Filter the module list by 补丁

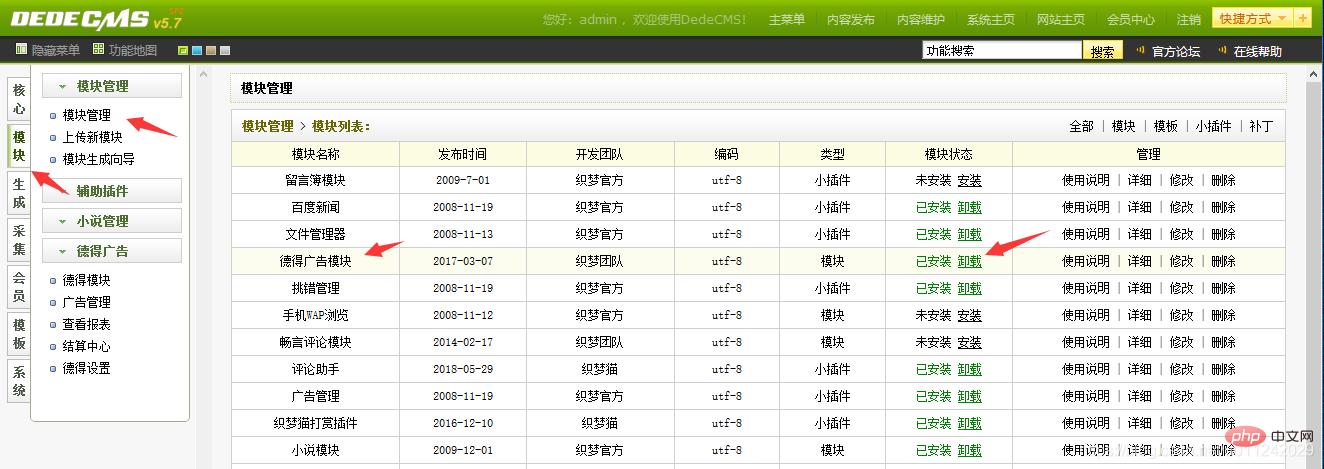click(1261, 126)
